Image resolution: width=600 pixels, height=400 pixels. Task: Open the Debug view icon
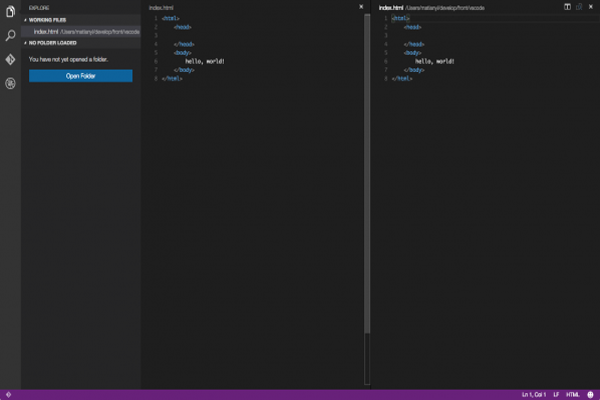pos(10,84)
